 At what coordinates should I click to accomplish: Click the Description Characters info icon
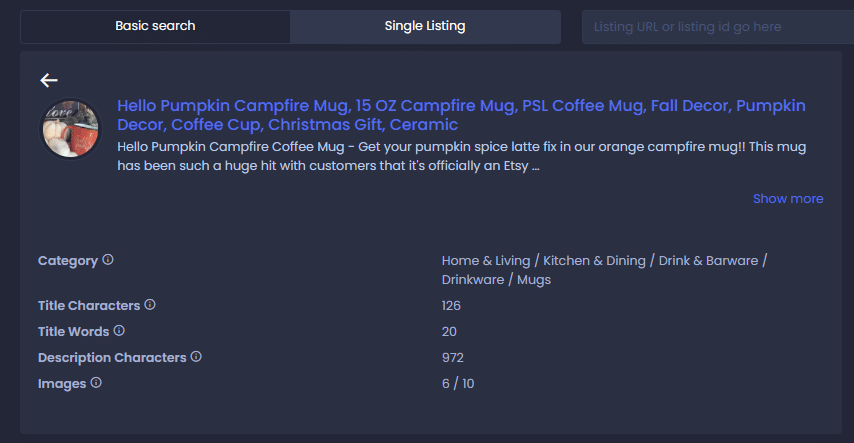196,356
